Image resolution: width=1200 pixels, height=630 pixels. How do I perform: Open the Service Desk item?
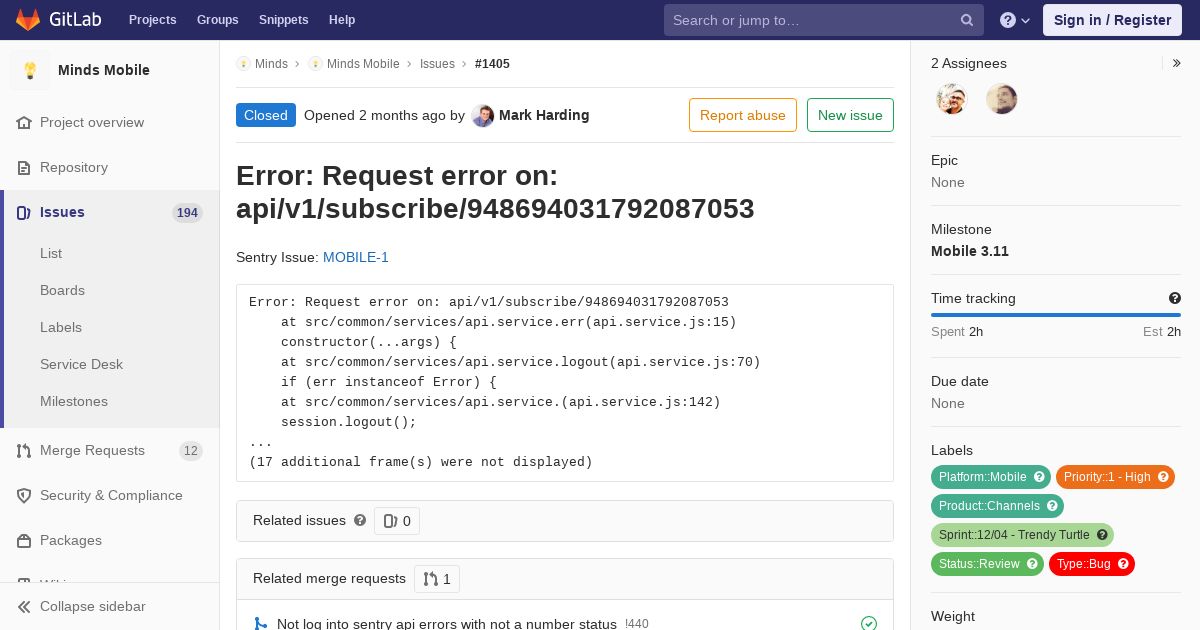81,364
